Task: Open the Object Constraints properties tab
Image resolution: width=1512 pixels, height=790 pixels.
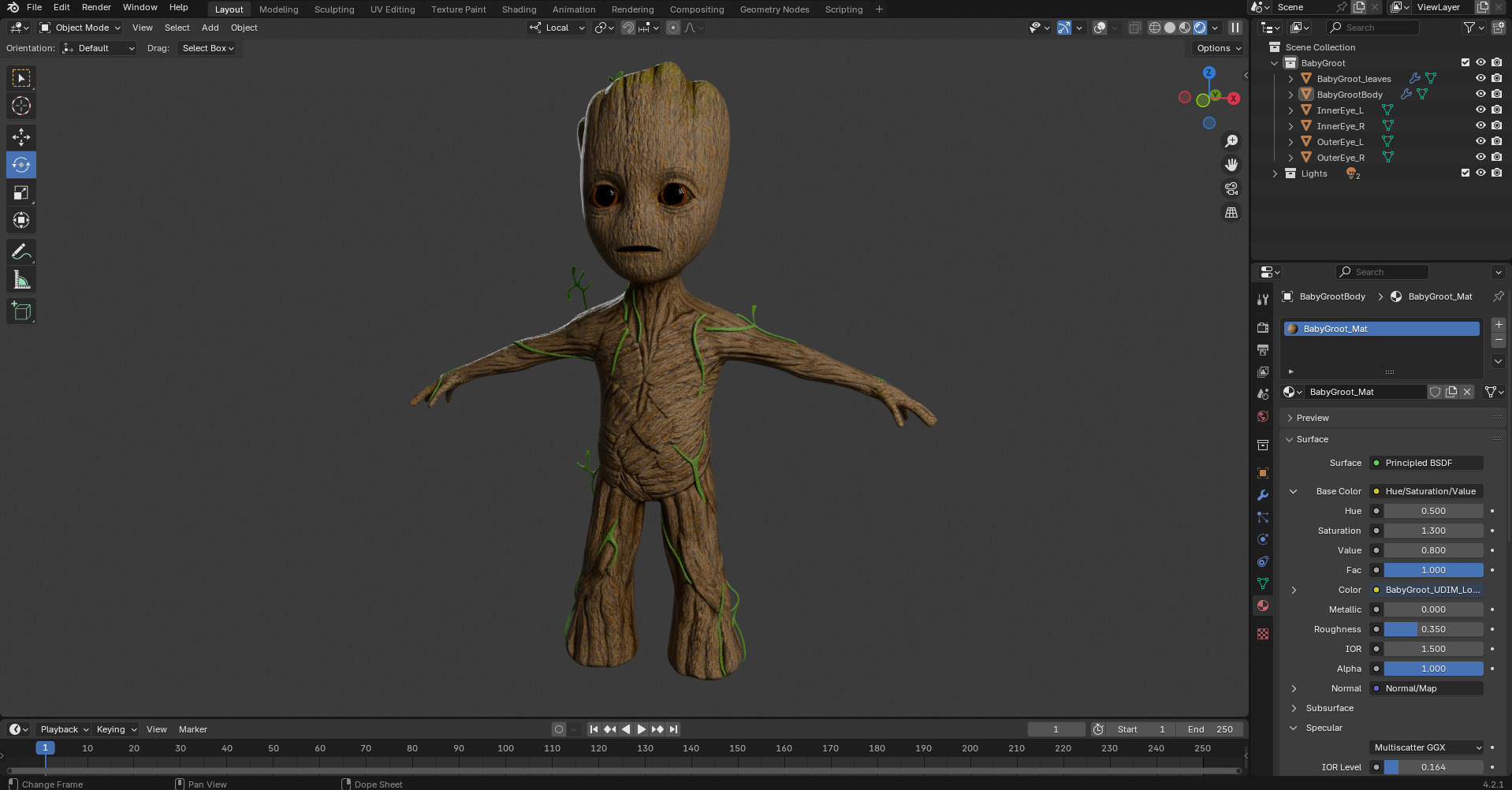Action: pyautogui.click(x=1263, y=561)
